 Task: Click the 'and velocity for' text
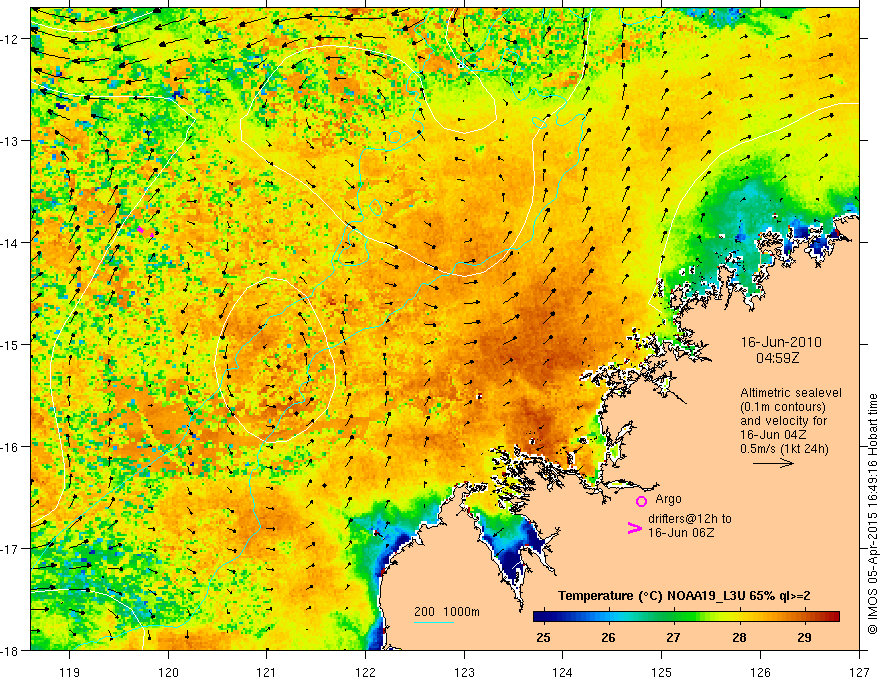(783, 421)
